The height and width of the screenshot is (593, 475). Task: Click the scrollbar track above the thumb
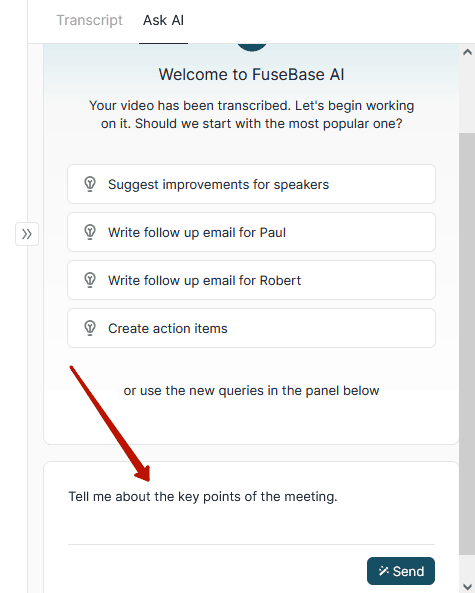pos(467,96)
